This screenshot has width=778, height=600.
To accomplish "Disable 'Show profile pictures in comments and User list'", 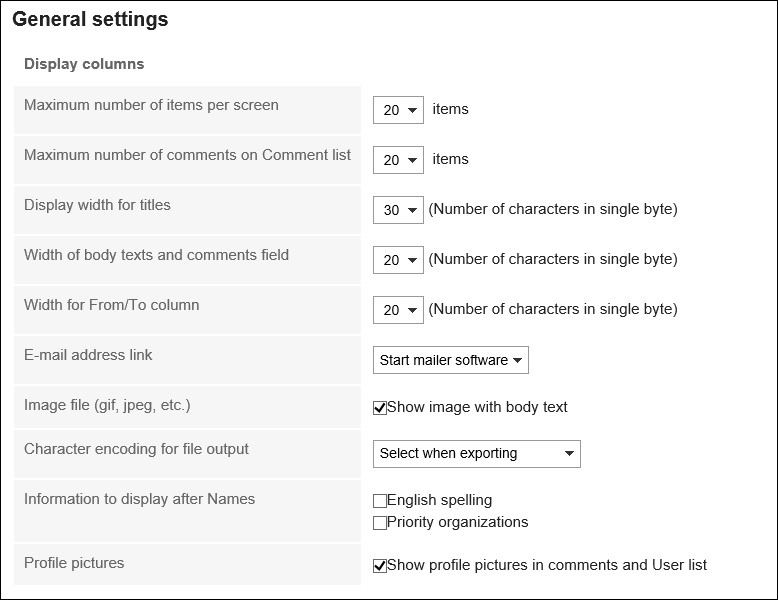I will click(380, 566).
